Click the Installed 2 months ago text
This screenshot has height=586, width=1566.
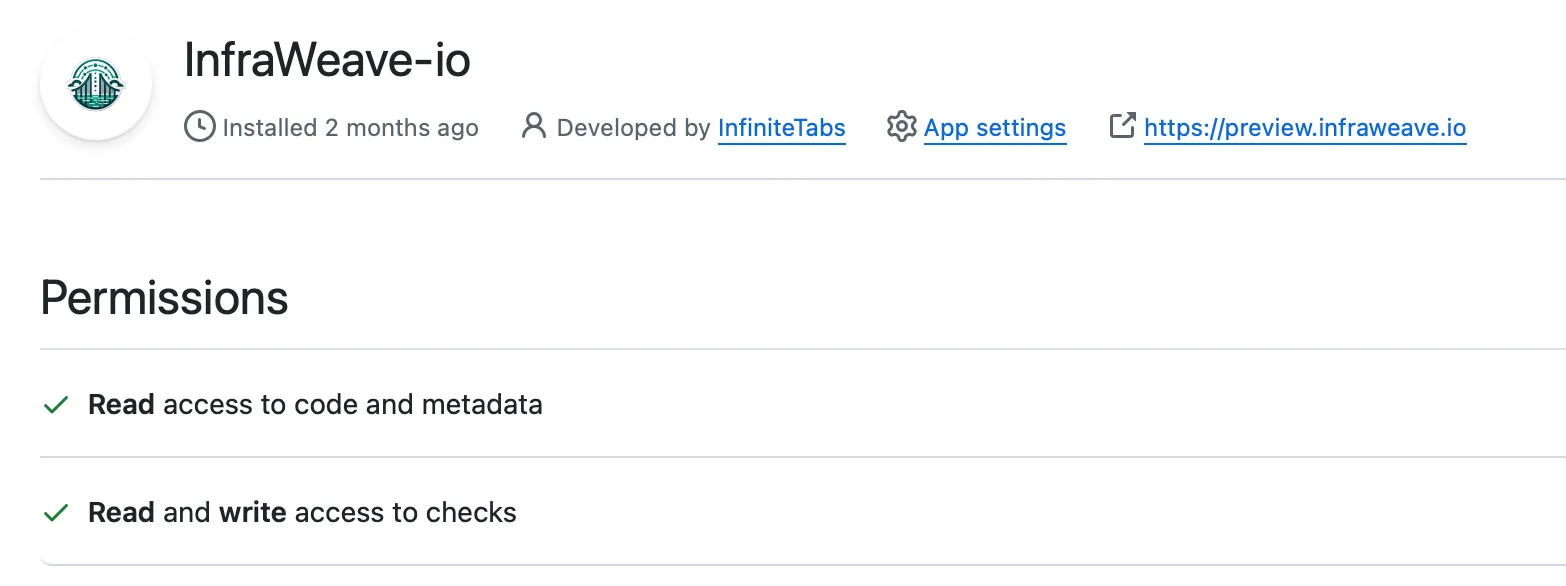pos(350,128)
